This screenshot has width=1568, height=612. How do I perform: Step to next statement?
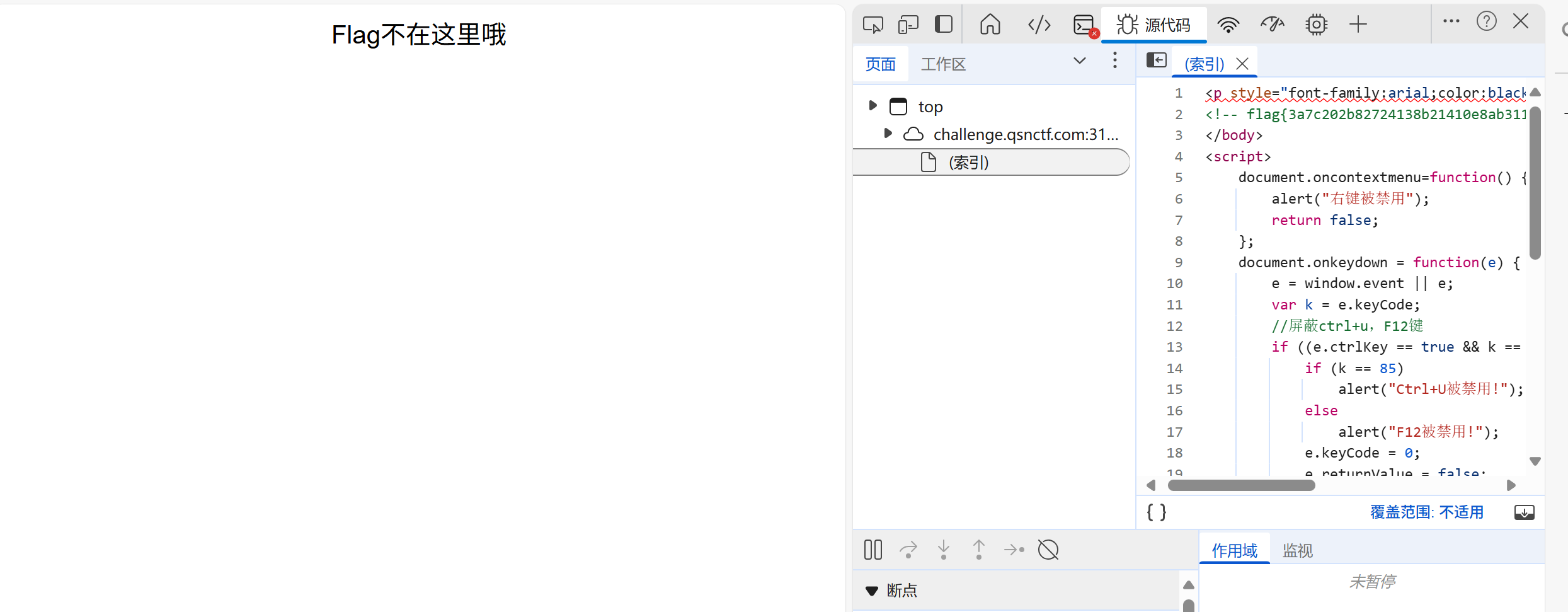point(1014,550)
